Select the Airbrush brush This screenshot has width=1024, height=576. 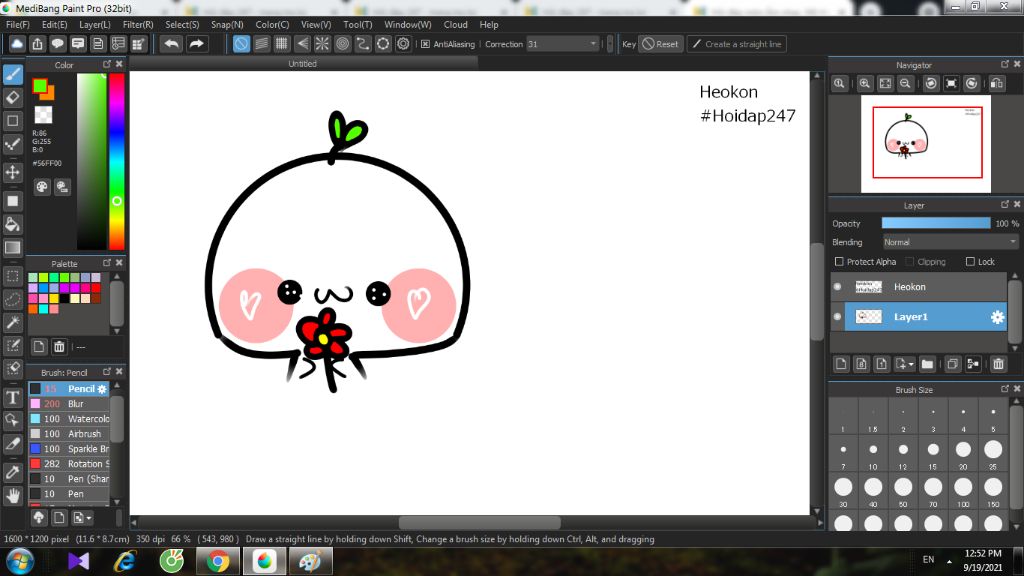point(69,434)
